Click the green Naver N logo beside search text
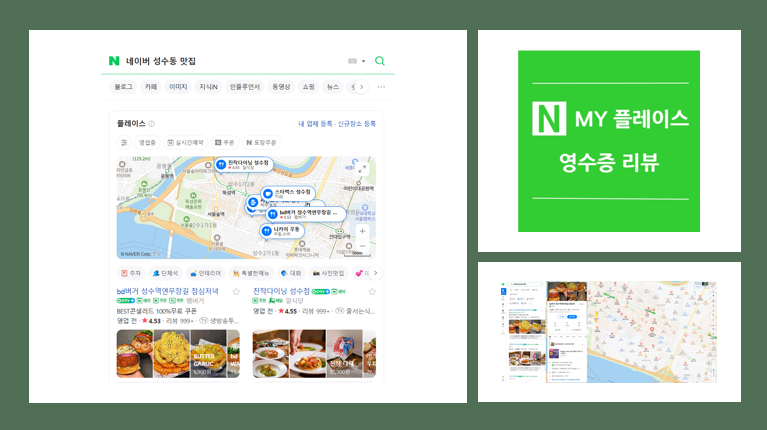Image resolution: width=767 pixels, height=430 pixels. (114, 61)
